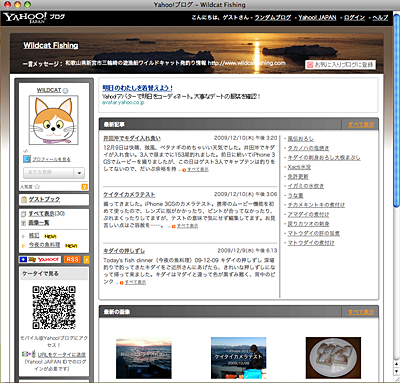Screen dimensions: 400x383
Task: Click the blue vertical scrollbar thumb
Action: 396,110
